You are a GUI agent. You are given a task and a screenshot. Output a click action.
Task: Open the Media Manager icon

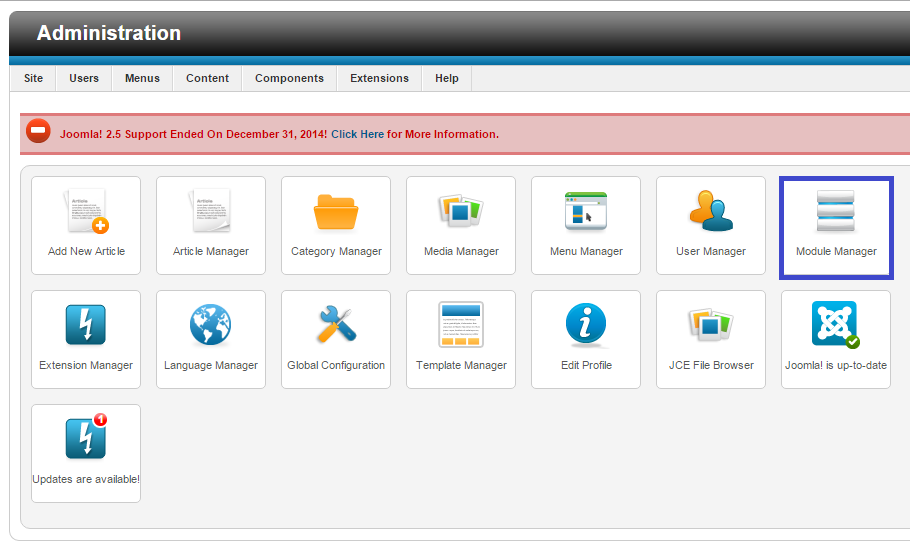click(x=461, y=210)
